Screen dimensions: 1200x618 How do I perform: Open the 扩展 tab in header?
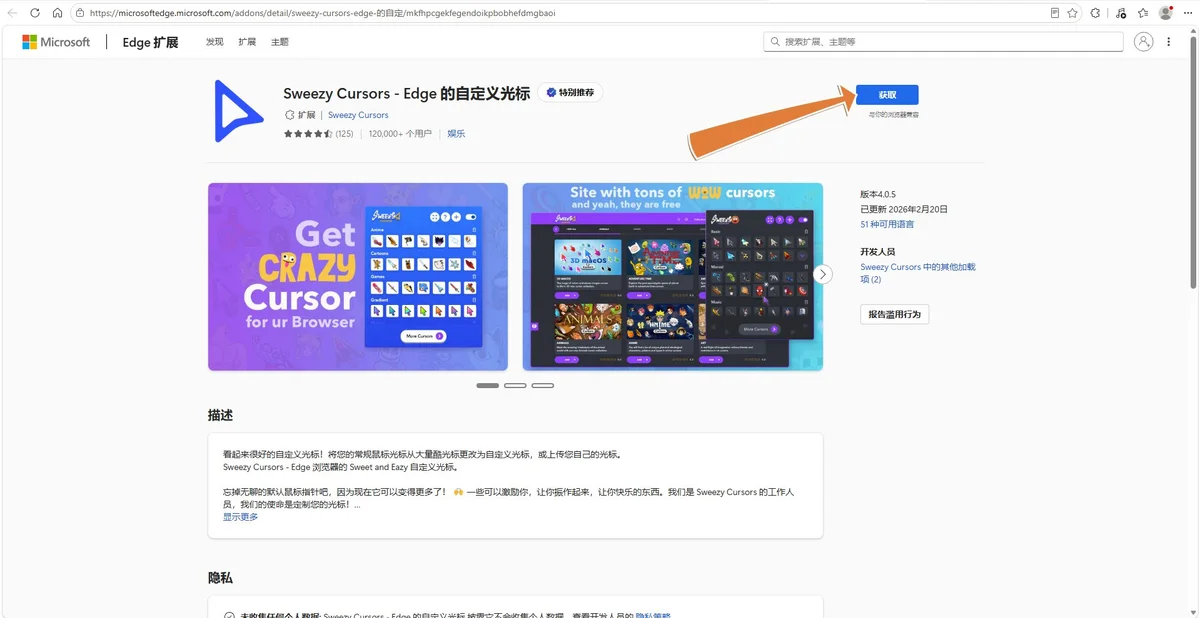point(247,42)
